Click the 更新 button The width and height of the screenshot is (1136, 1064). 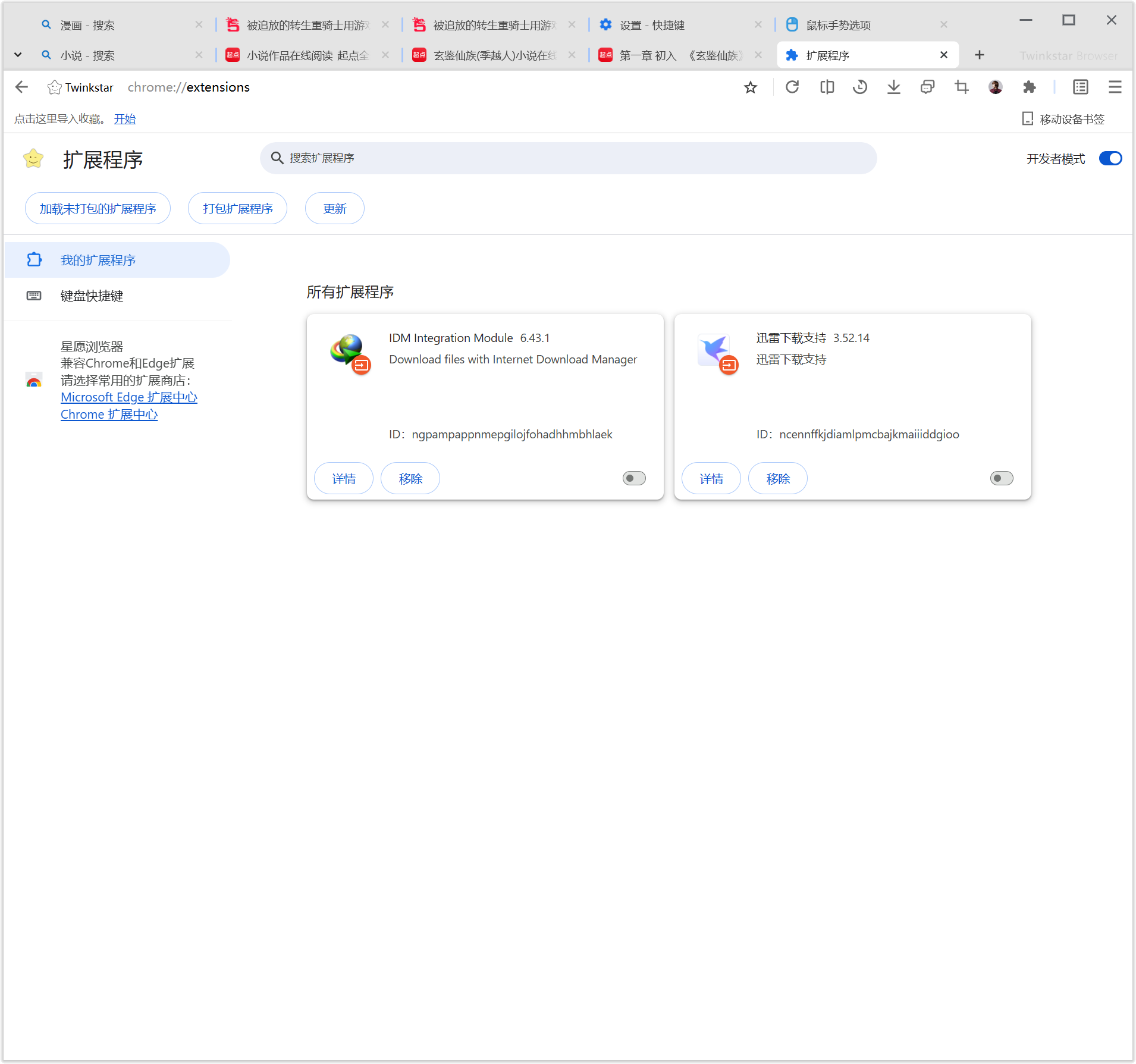click(x=335, y=209)
